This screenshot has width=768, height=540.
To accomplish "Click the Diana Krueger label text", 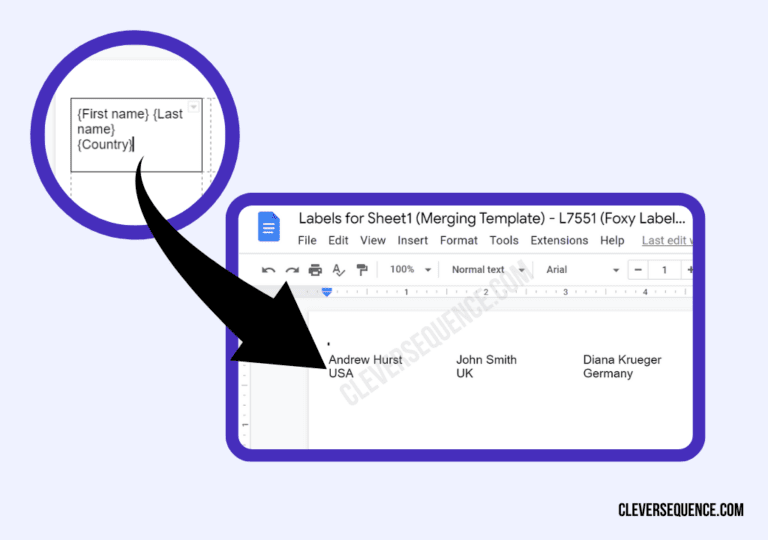I will pos(622,360).
